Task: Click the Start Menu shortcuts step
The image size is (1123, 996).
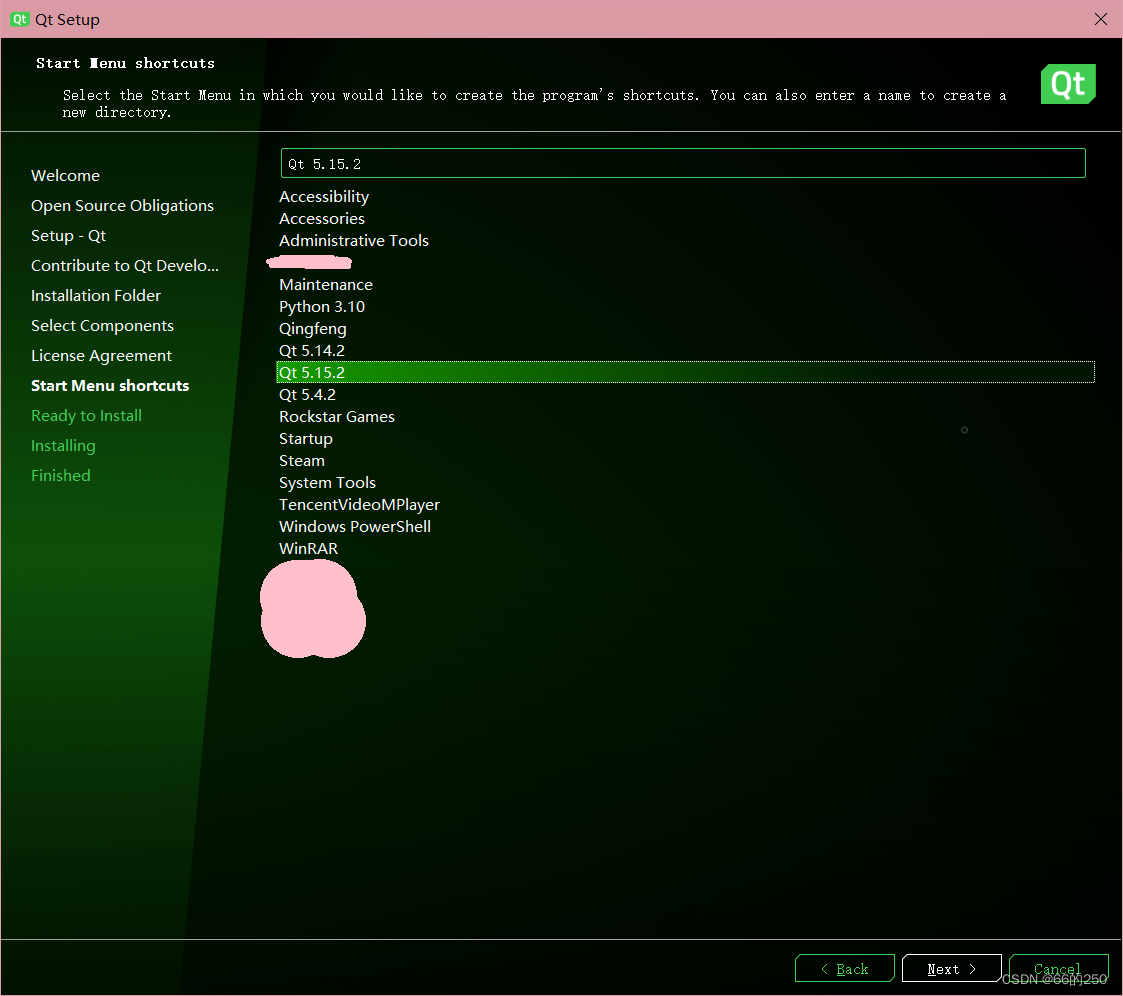Action: tap(110, 385)
